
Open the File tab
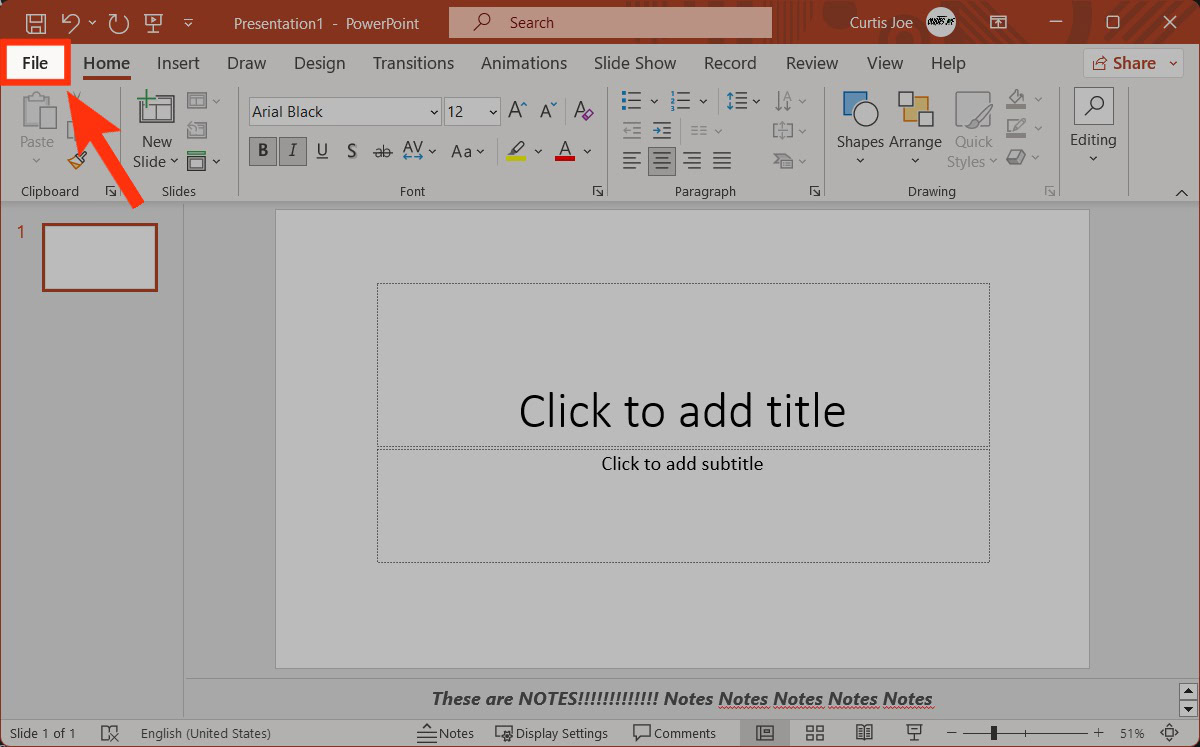coord(35,63)
